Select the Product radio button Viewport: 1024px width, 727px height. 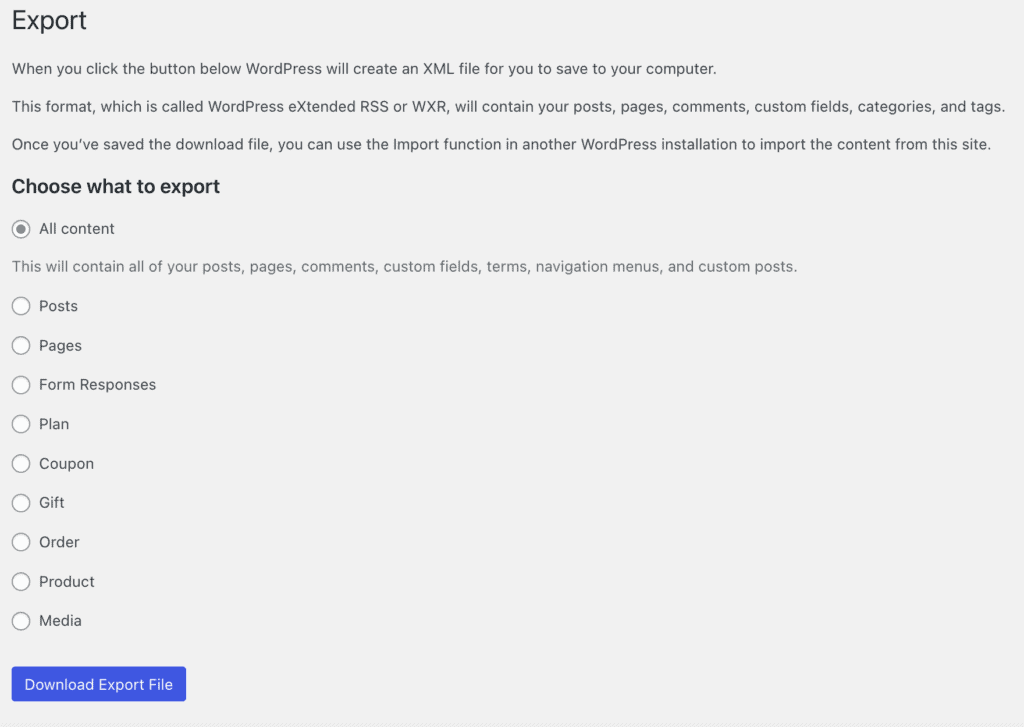click(21, 581)
